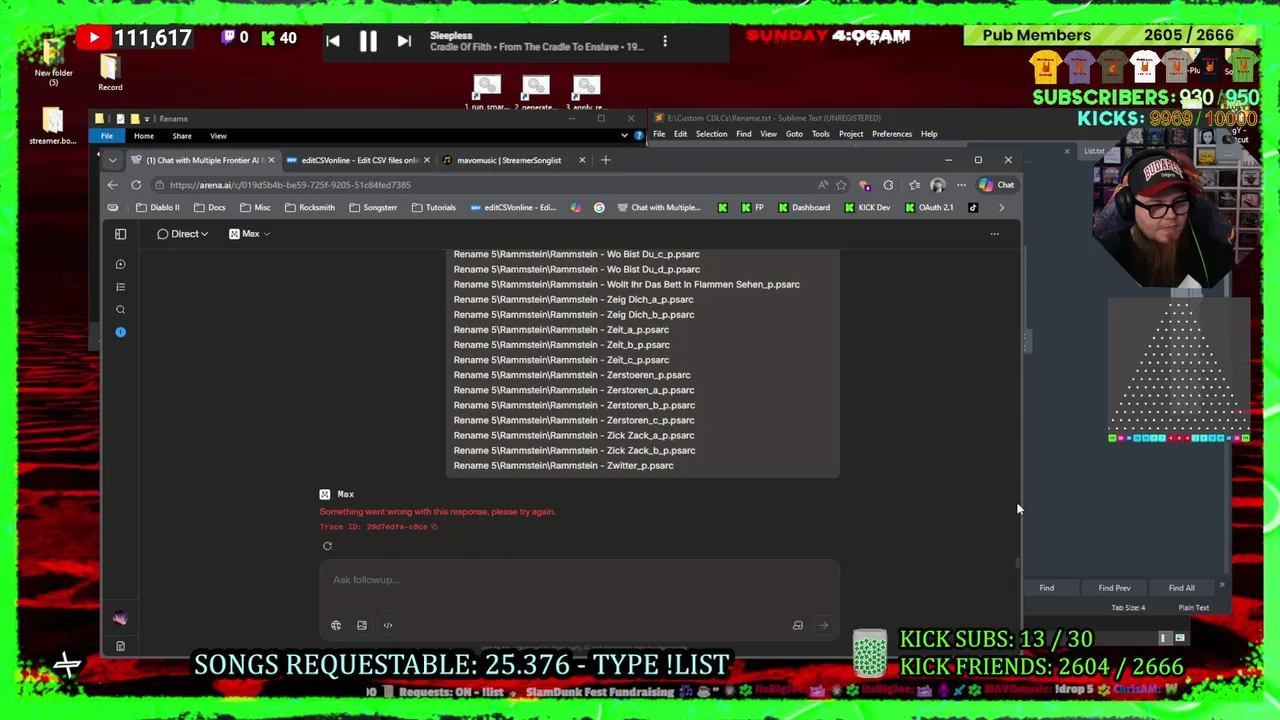The height and width of the screenshot is (720, 1280).
Task: Open the Record desktop folder
Action: [x=110, y=72]
